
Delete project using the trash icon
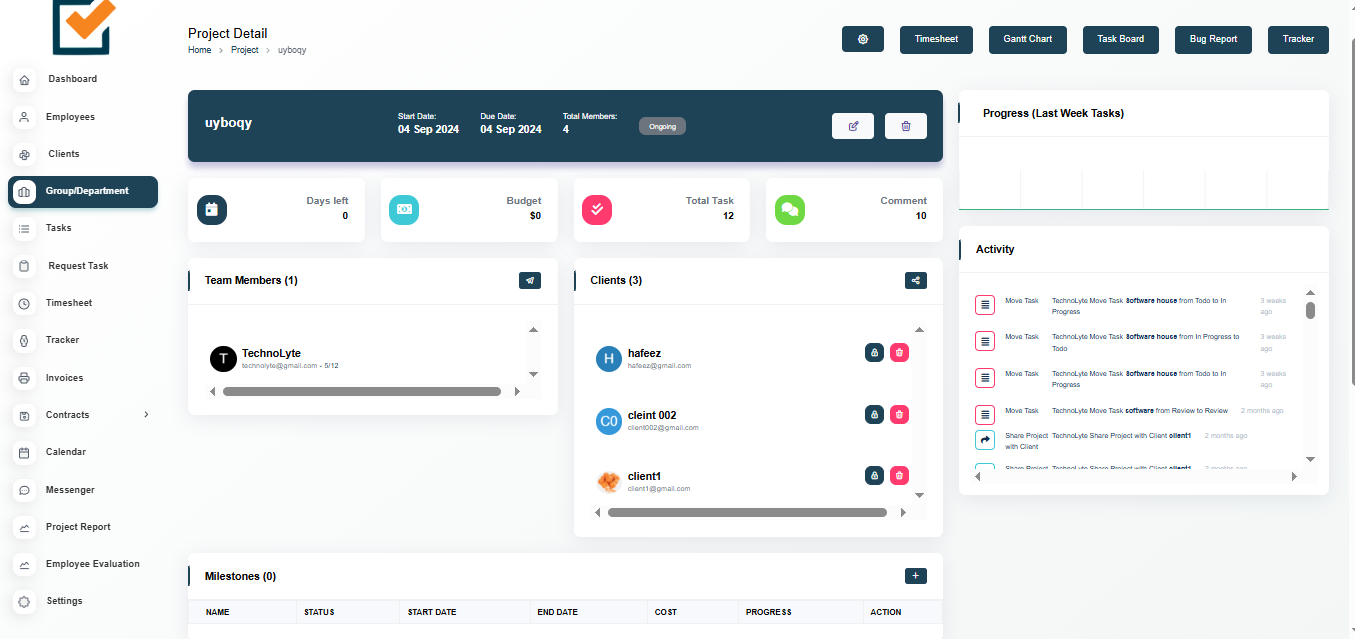click(x=906, y=126)
